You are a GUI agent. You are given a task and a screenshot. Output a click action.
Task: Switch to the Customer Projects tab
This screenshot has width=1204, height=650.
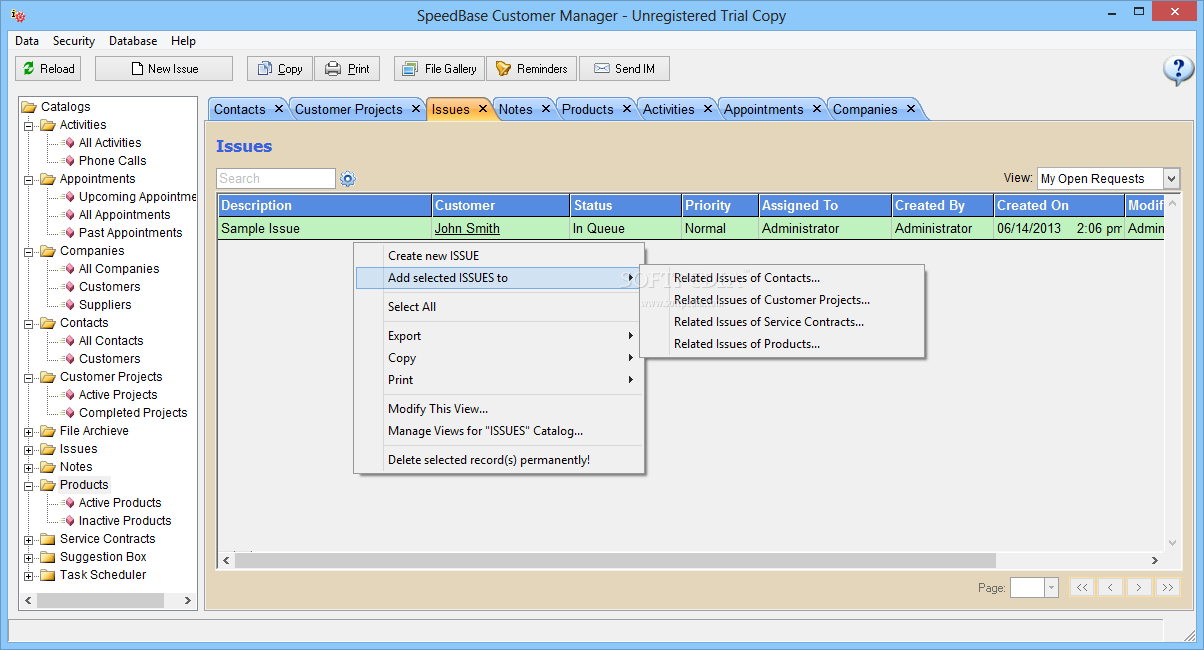[x=349, y=109]
